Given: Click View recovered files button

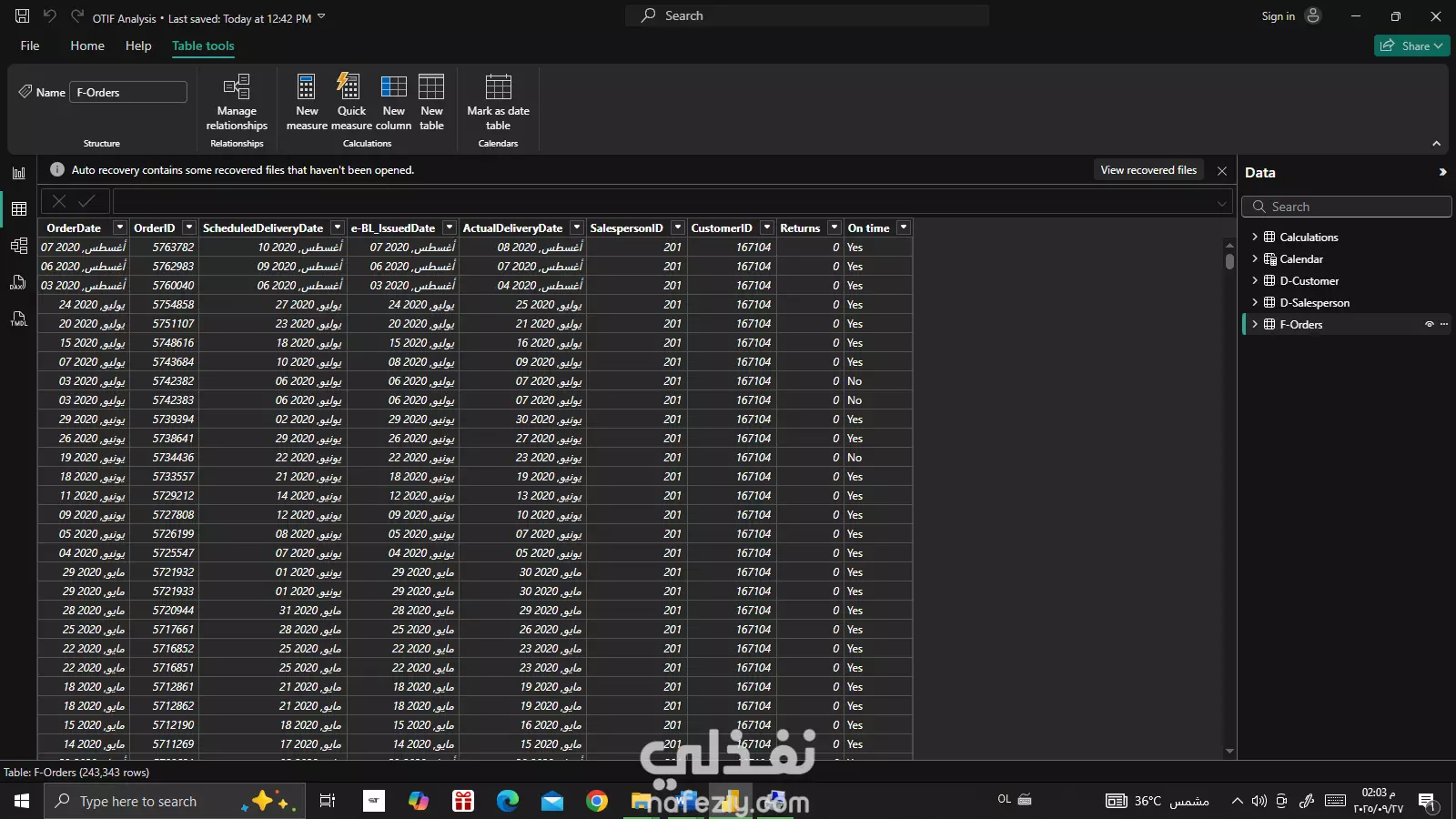Looking at the screenshot, I should [1148, 170].
